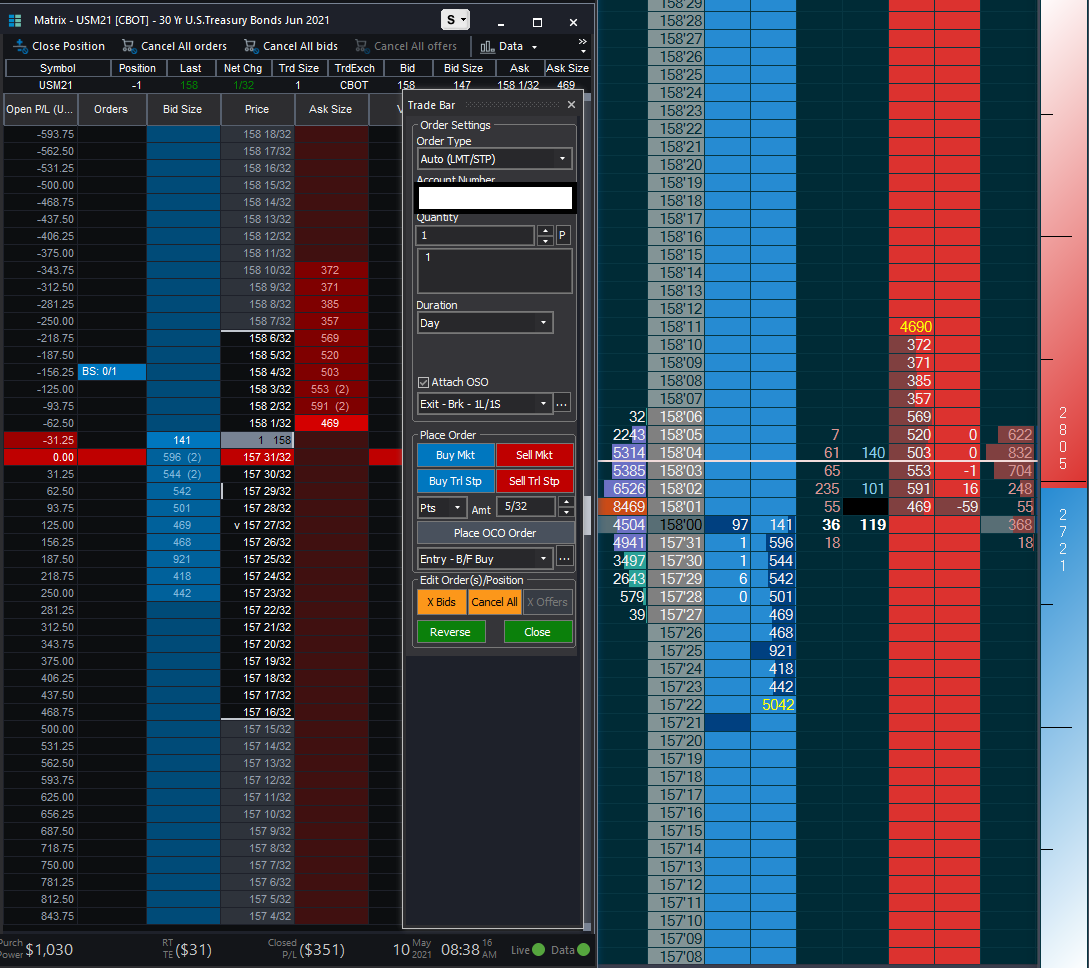Open the Entry - B/F Buy dropdown

click(x=484, y=558)
